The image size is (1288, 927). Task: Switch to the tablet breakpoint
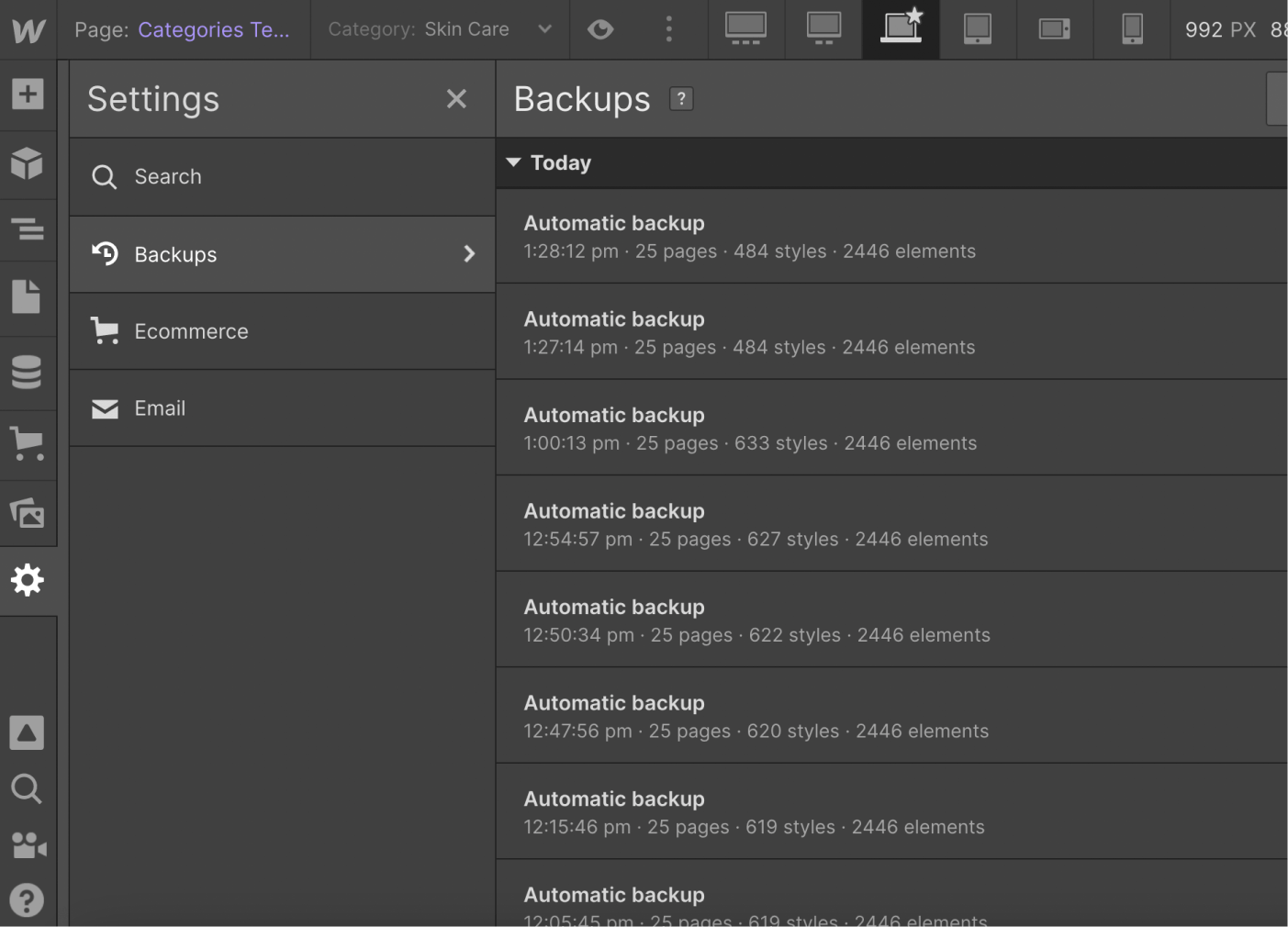tap(978, 28)
